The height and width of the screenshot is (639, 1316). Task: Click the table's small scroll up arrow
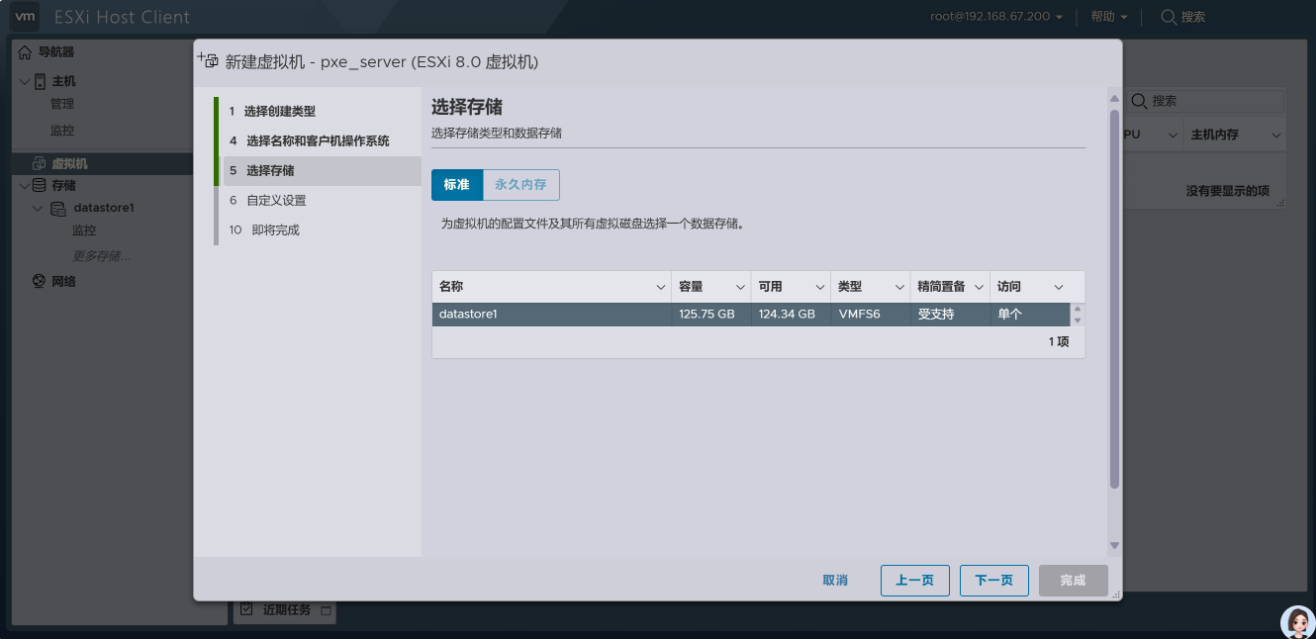pos(1078,309)
